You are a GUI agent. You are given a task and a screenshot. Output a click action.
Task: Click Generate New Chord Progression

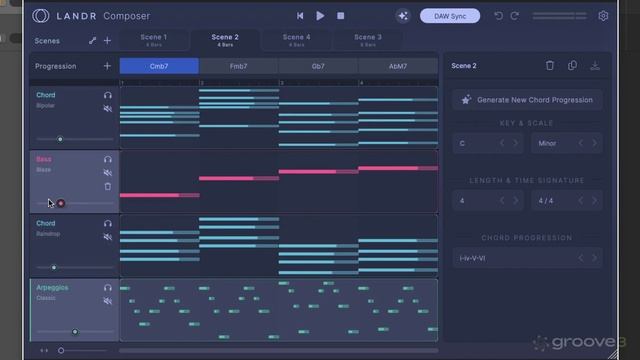coord(527,100)
